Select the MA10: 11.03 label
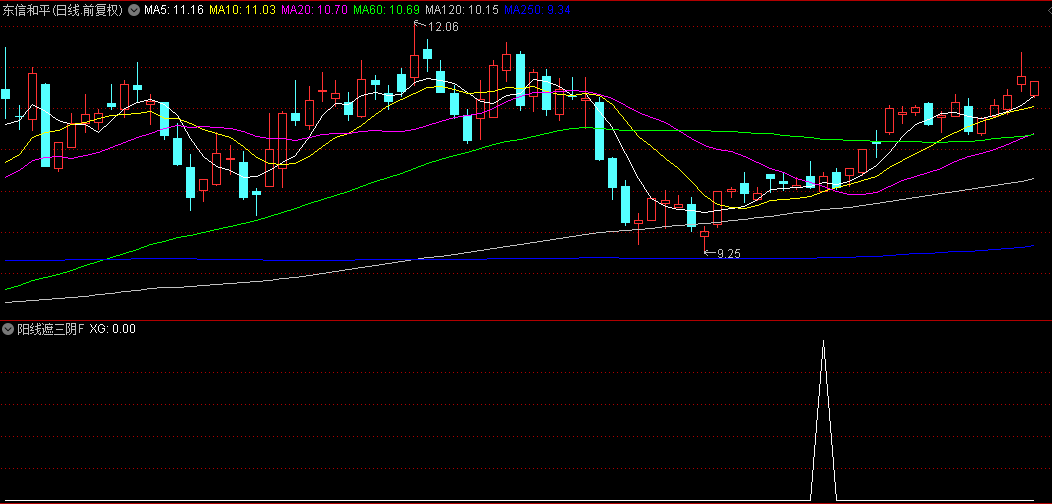 [242, 10]
